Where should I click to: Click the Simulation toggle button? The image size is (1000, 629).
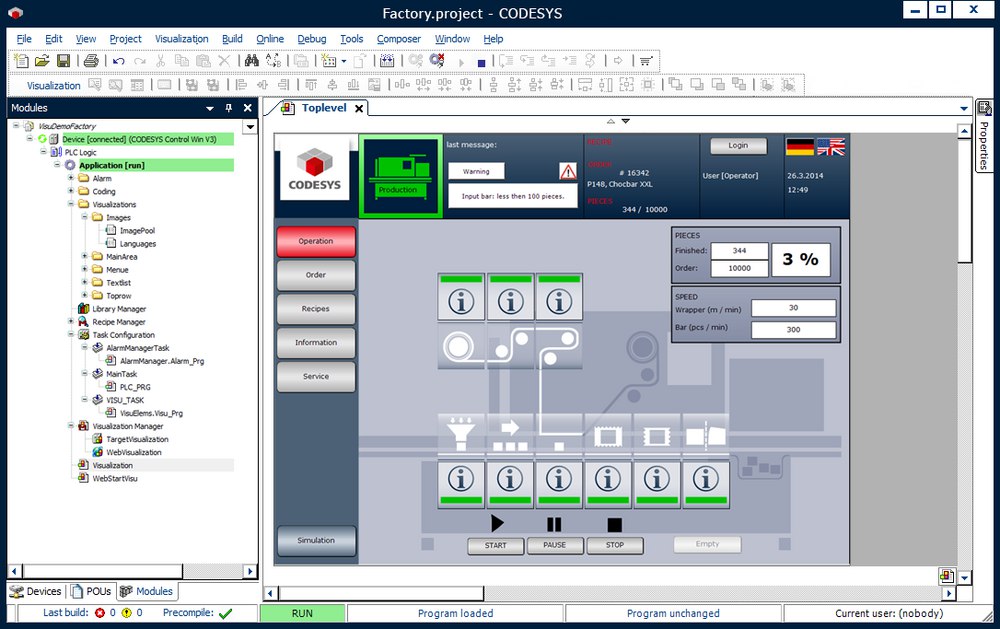coord(316,541)
